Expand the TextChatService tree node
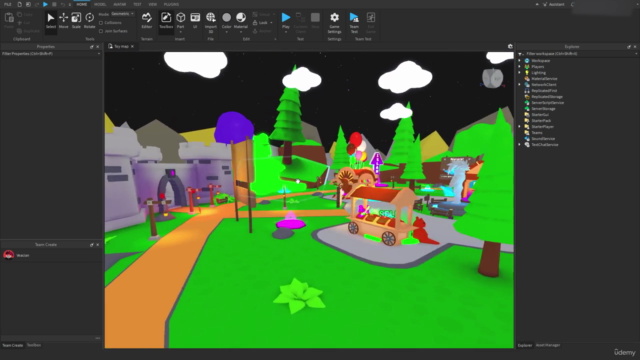The image size is (640, 360). (520, 144)
